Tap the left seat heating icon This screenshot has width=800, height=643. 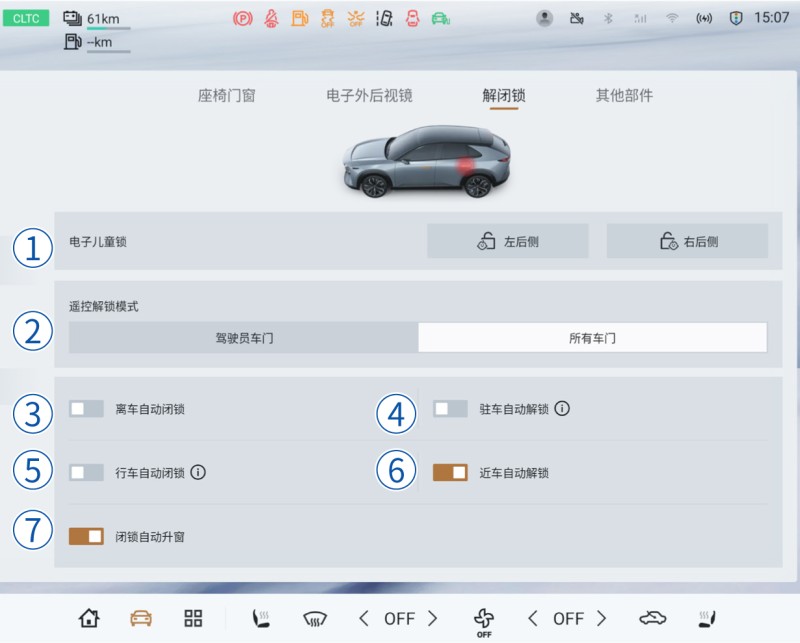pos(261,619)
